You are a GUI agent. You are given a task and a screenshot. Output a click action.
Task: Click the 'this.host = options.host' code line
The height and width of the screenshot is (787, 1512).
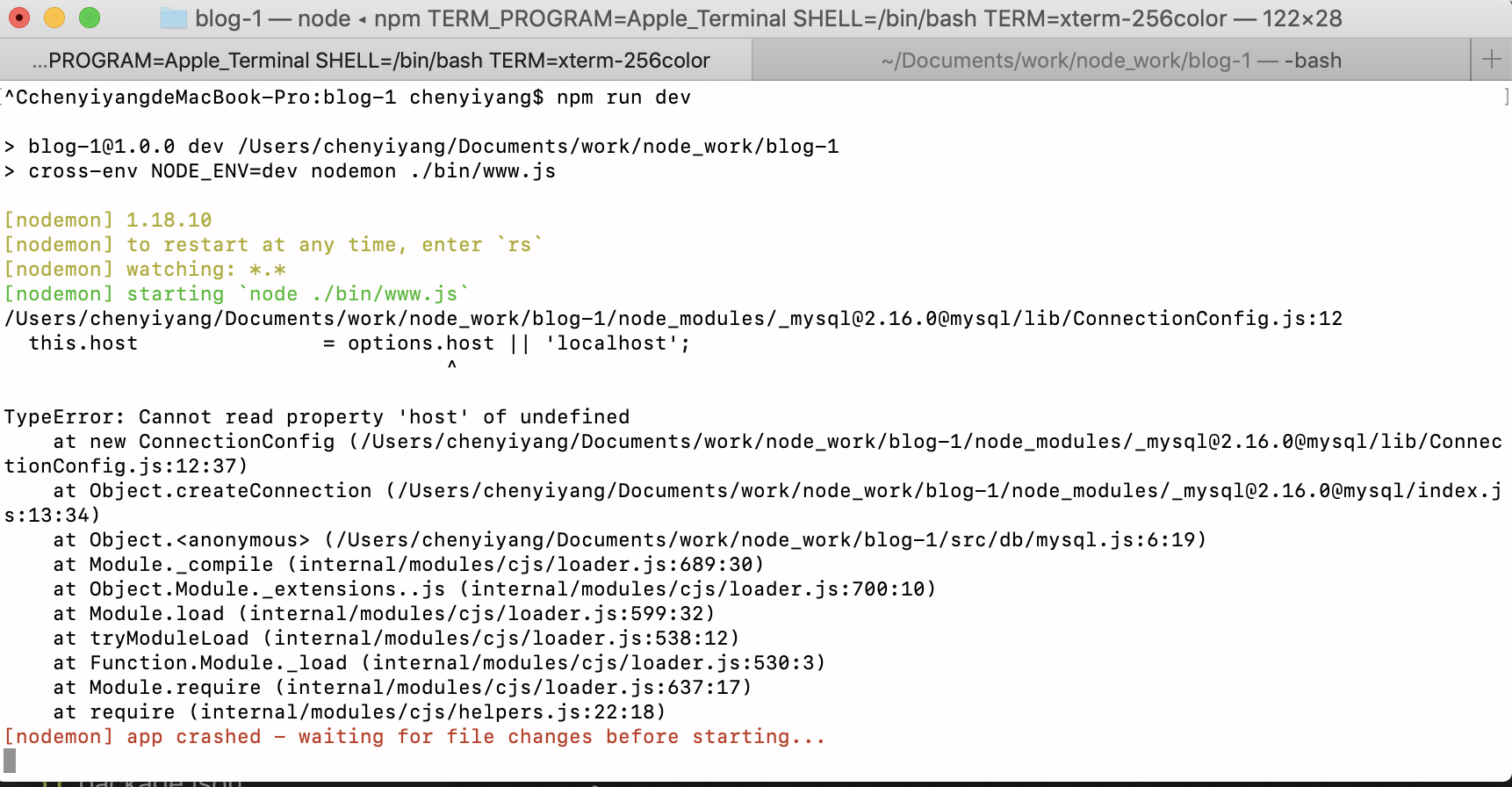pyautogui.click(x=360, y=343)
